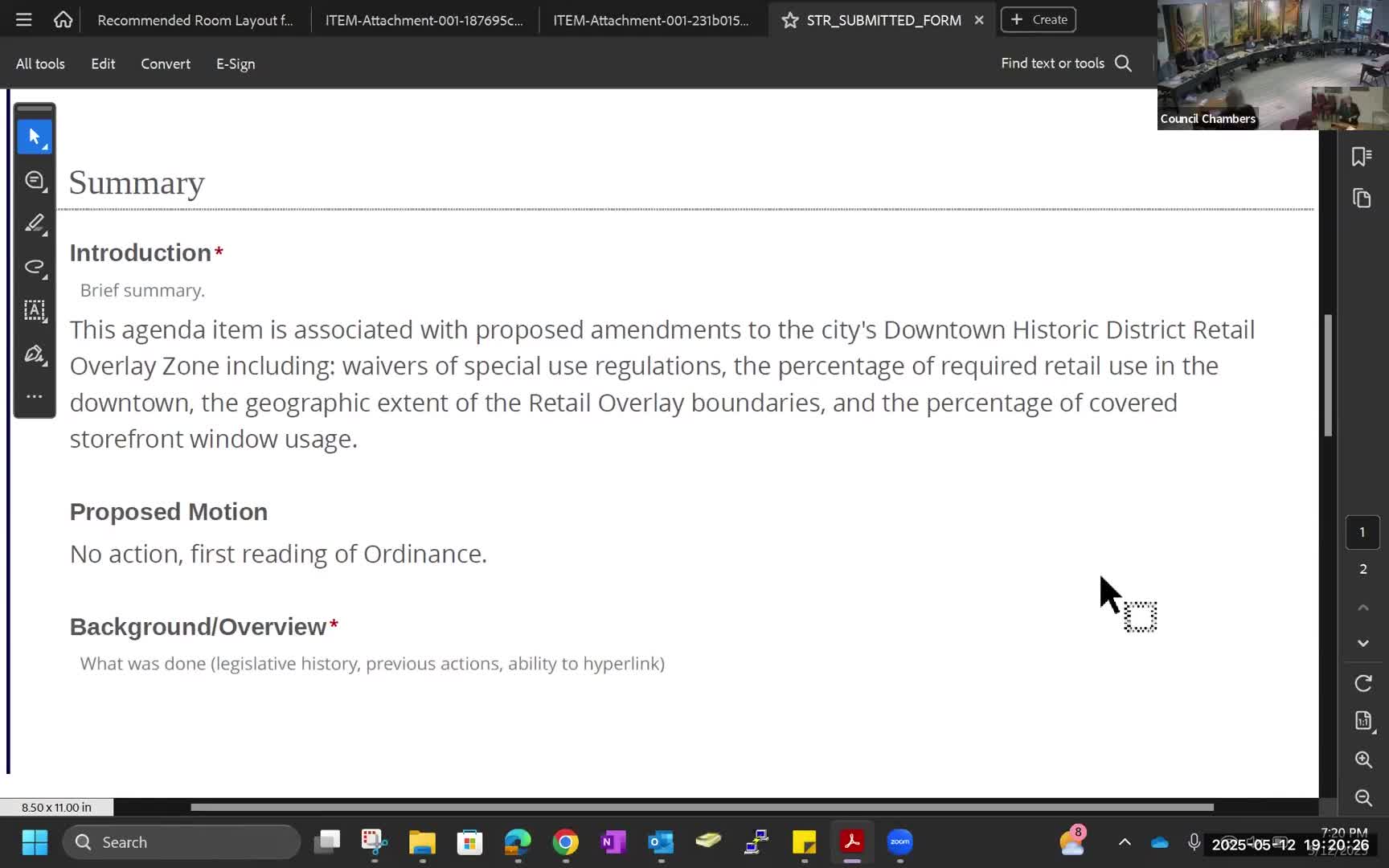Click the horizontal scrollbar at bottom

click(701, 807)
